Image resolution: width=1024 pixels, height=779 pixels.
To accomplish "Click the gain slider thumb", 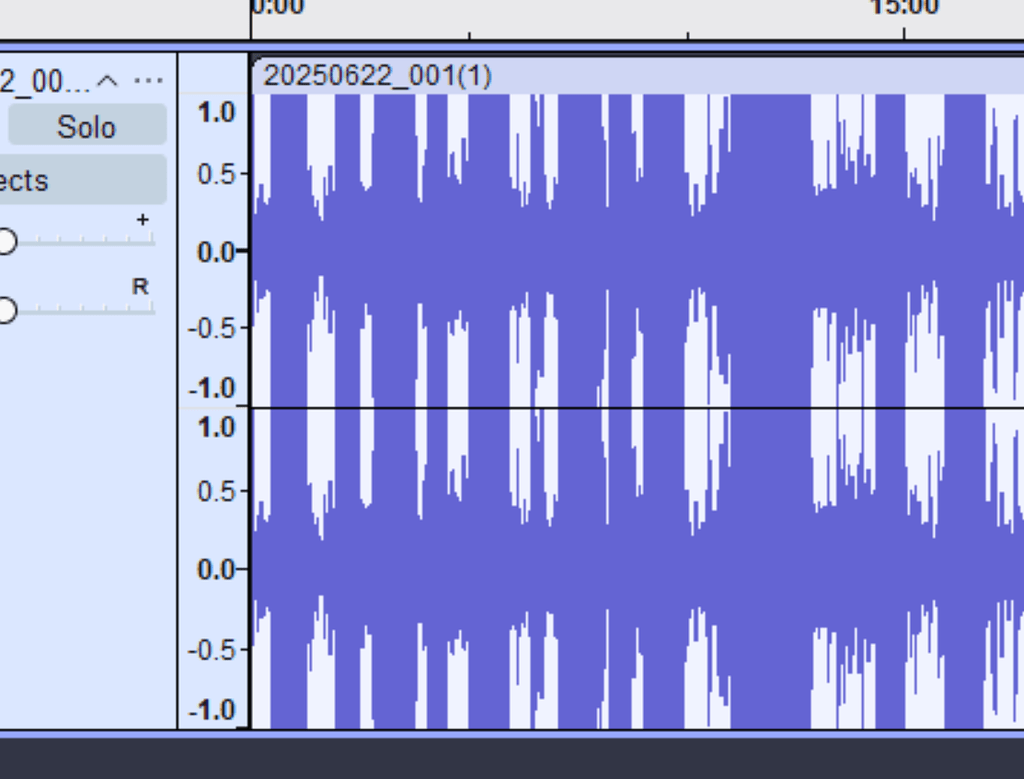I will [x=8, y=240].
